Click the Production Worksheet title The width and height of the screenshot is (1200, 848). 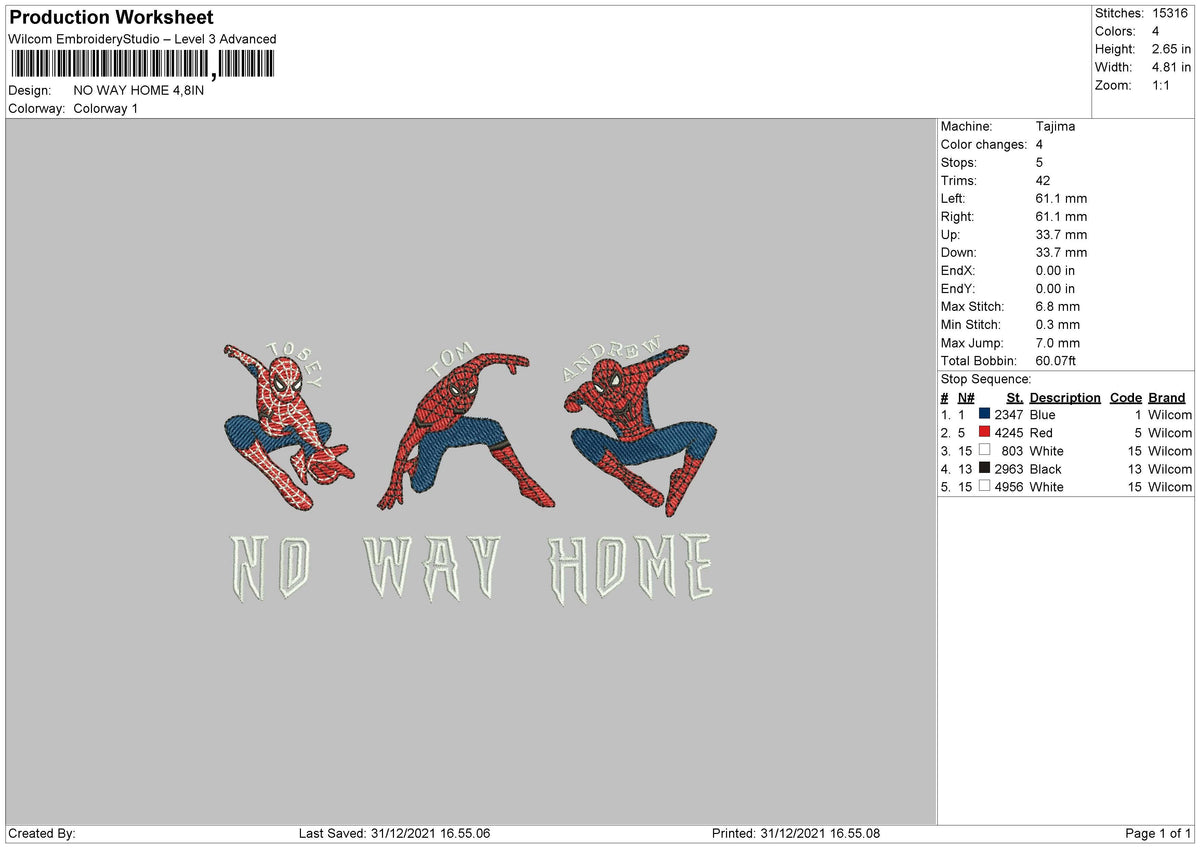(111, 18)
